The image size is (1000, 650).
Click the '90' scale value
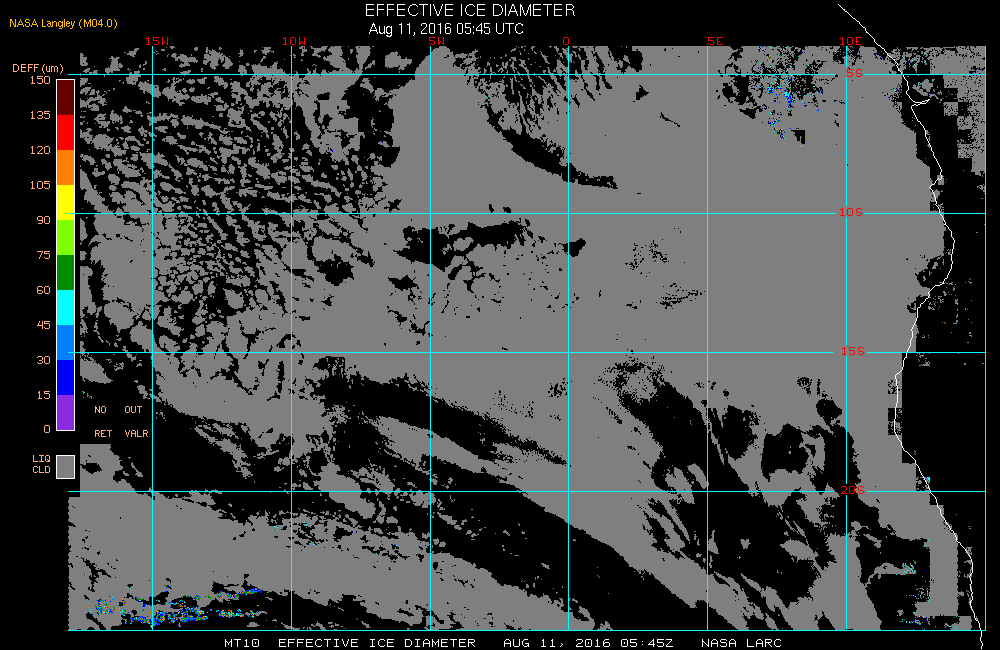coord(43,220)
